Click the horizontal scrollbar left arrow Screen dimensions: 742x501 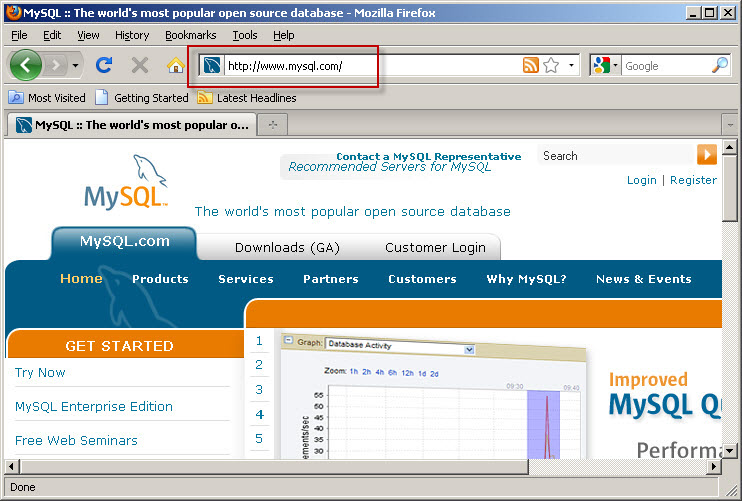point(12,466)
